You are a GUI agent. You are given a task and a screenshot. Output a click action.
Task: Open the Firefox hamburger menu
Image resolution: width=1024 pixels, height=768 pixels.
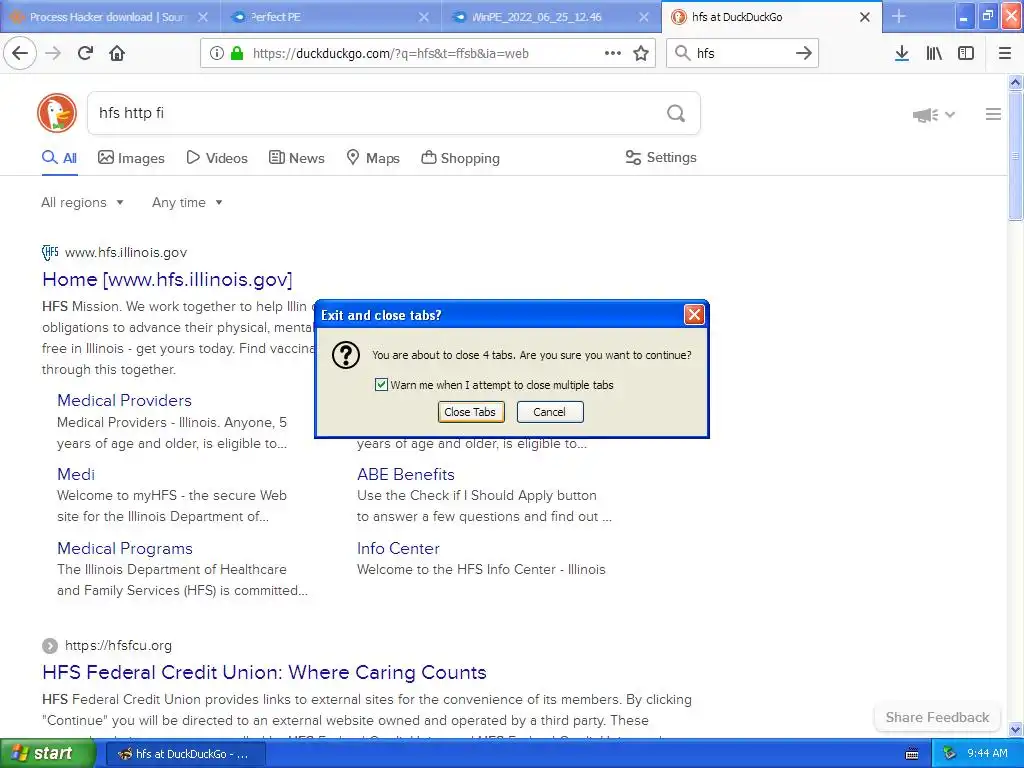1005,53
